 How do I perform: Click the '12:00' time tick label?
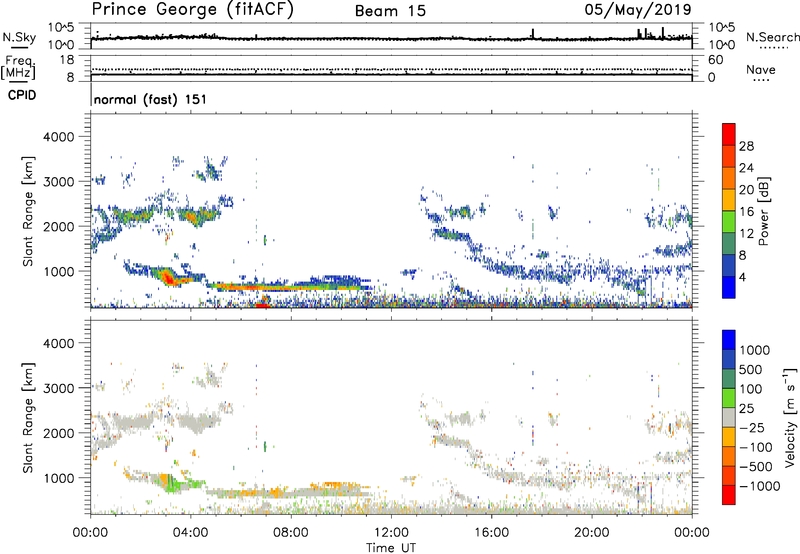(x=391, y=533)
